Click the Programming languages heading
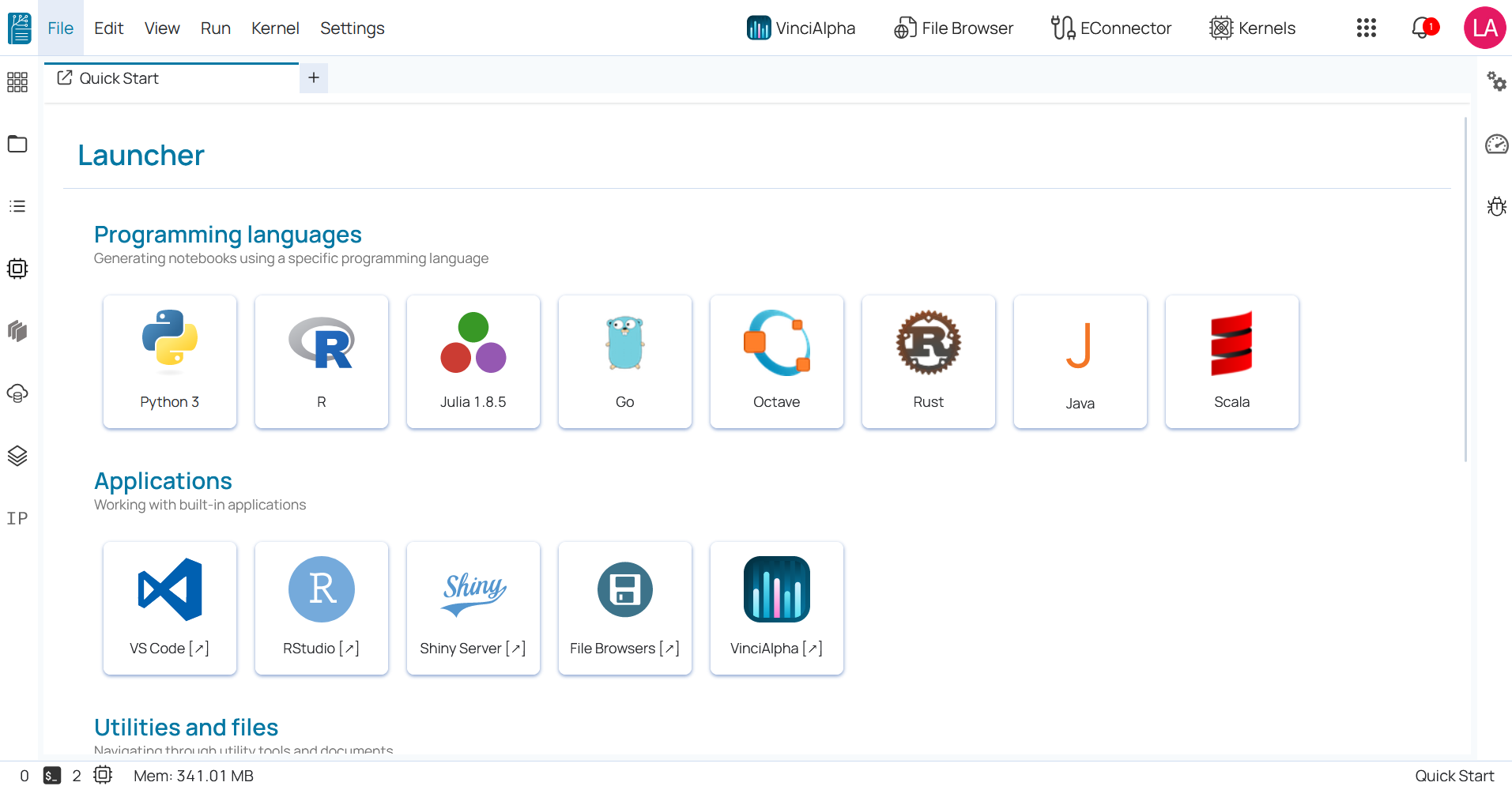Viewport: 1512px width, 786px height. [228, 235]
